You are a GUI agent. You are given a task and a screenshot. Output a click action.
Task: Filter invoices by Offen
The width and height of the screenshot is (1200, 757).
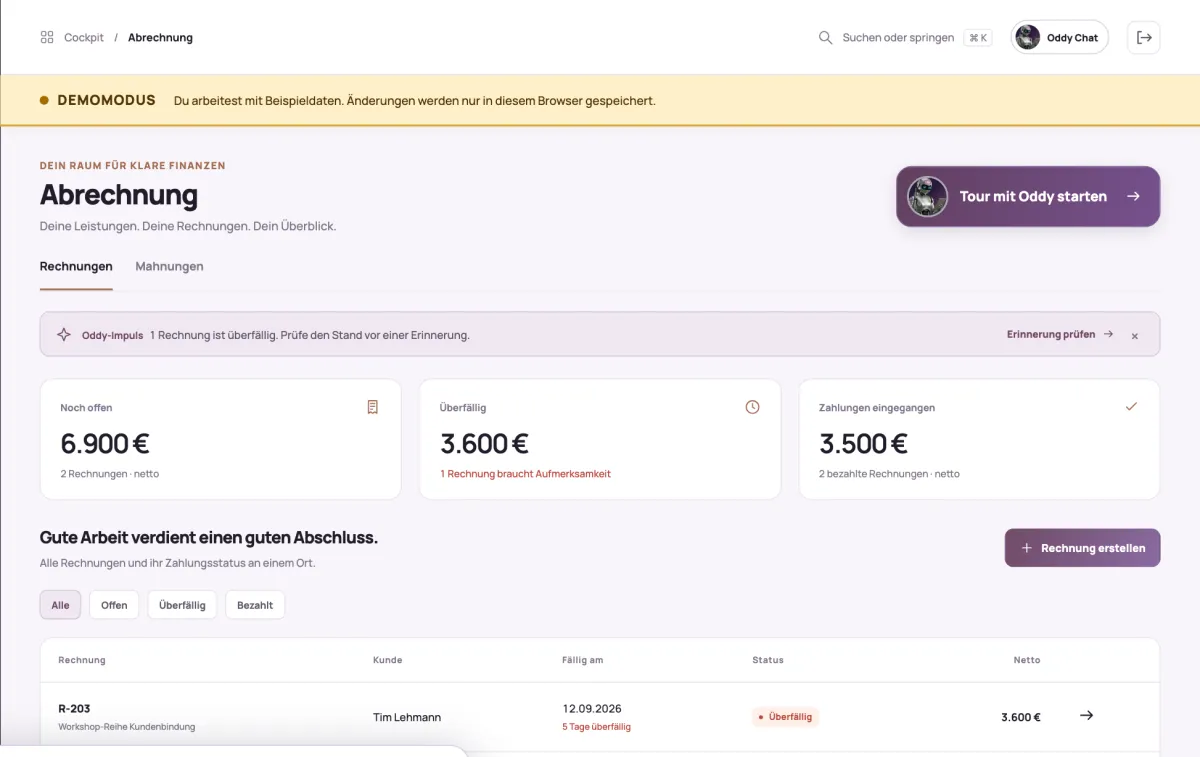tap(114, 605)
